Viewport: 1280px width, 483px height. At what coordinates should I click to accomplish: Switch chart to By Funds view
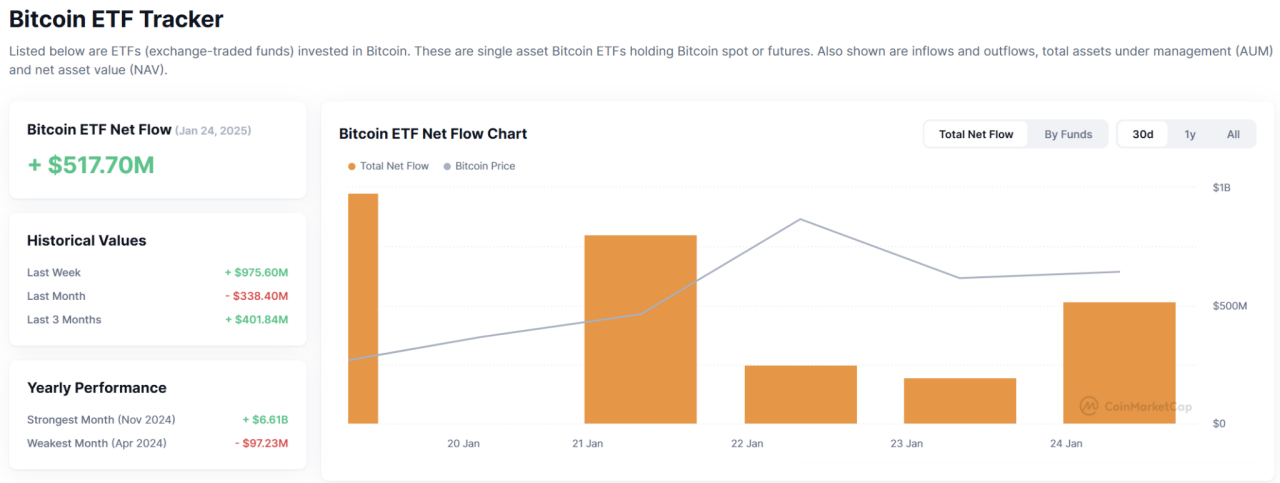pos(1068,134)
